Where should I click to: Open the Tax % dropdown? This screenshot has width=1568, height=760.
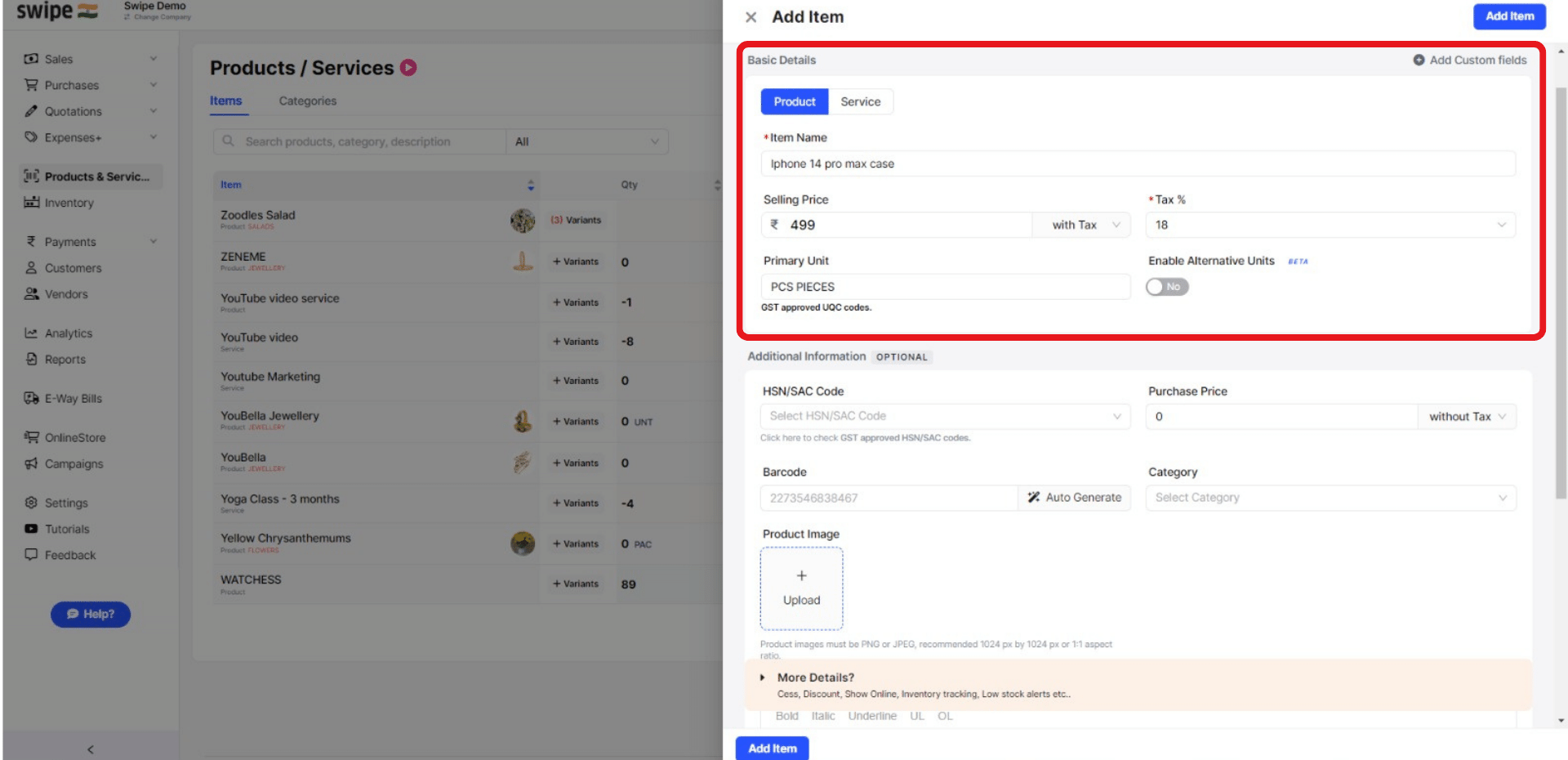pos(1329,225)
